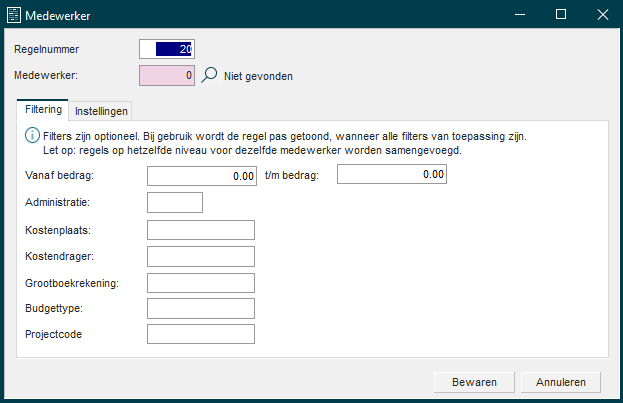Focus the Budgettype input field
Image resolution: width=623 pixels, height=403 pixels.
201,308
